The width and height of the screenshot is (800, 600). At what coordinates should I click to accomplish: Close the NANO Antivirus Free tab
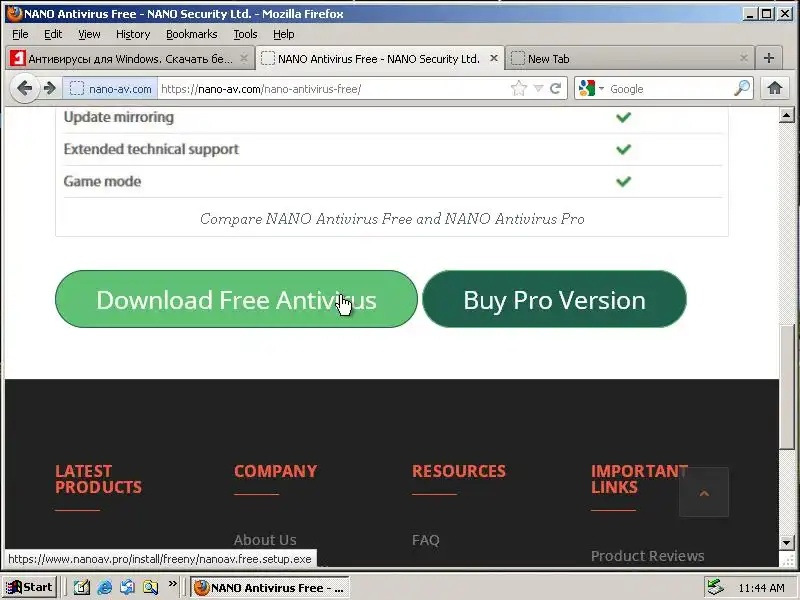(x=493, y=58)
